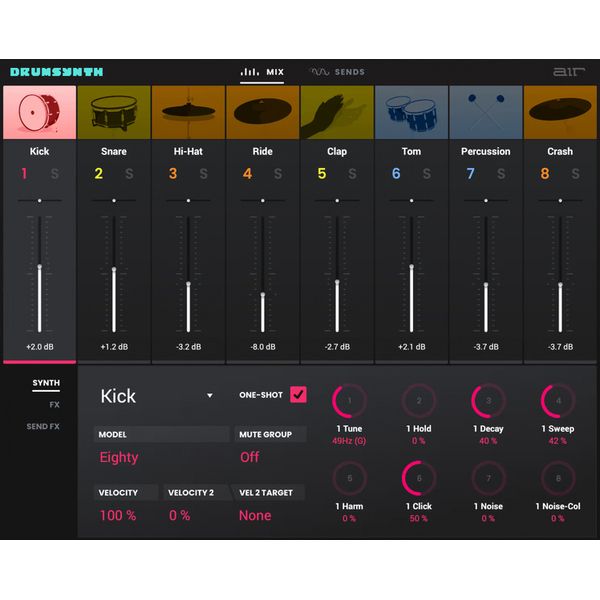Click the 1 Harm knob

pyautogui.click(x=349, y=478)
